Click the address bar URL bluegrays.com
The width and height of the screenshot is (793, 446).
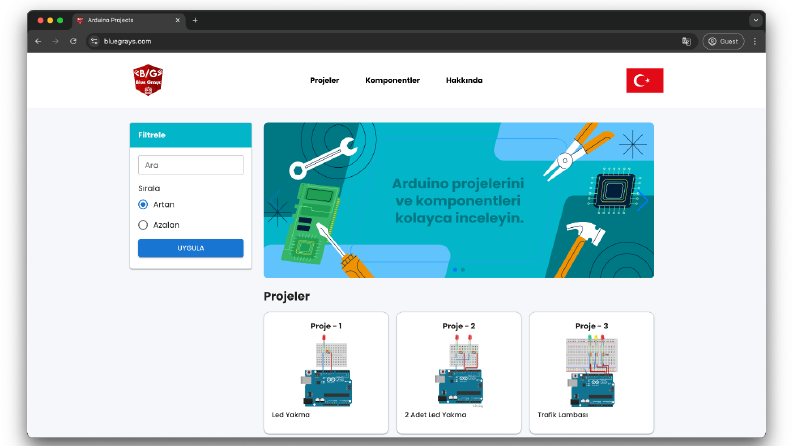127,41
